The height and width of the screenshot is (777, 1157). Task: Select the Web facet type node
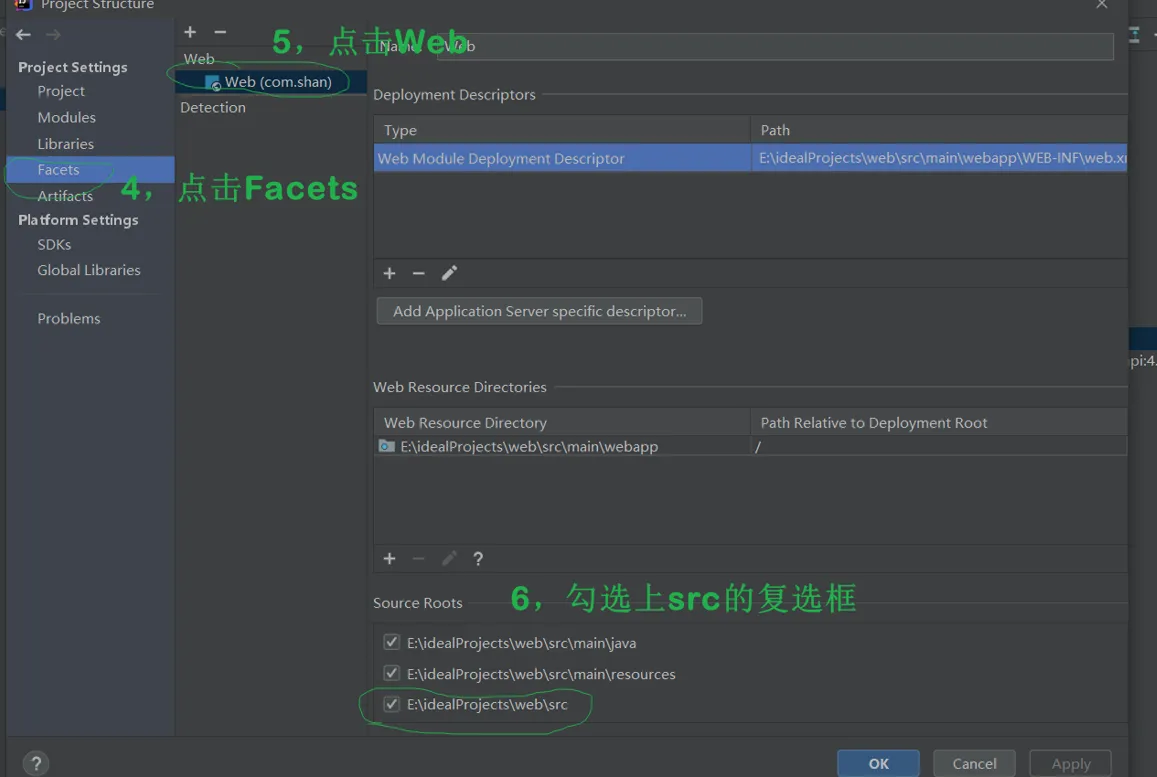pyautogui.click(x=199, y=59)
